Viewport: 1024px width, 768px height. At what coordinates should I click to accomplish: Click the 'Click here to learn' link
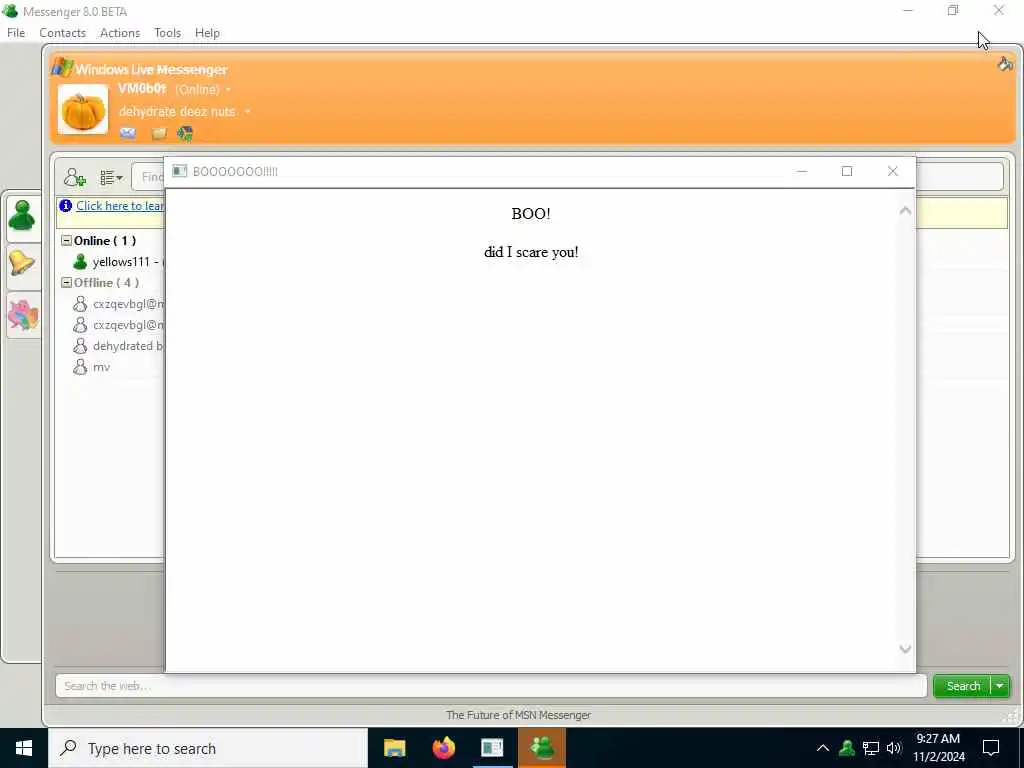(x=120, y=206)
